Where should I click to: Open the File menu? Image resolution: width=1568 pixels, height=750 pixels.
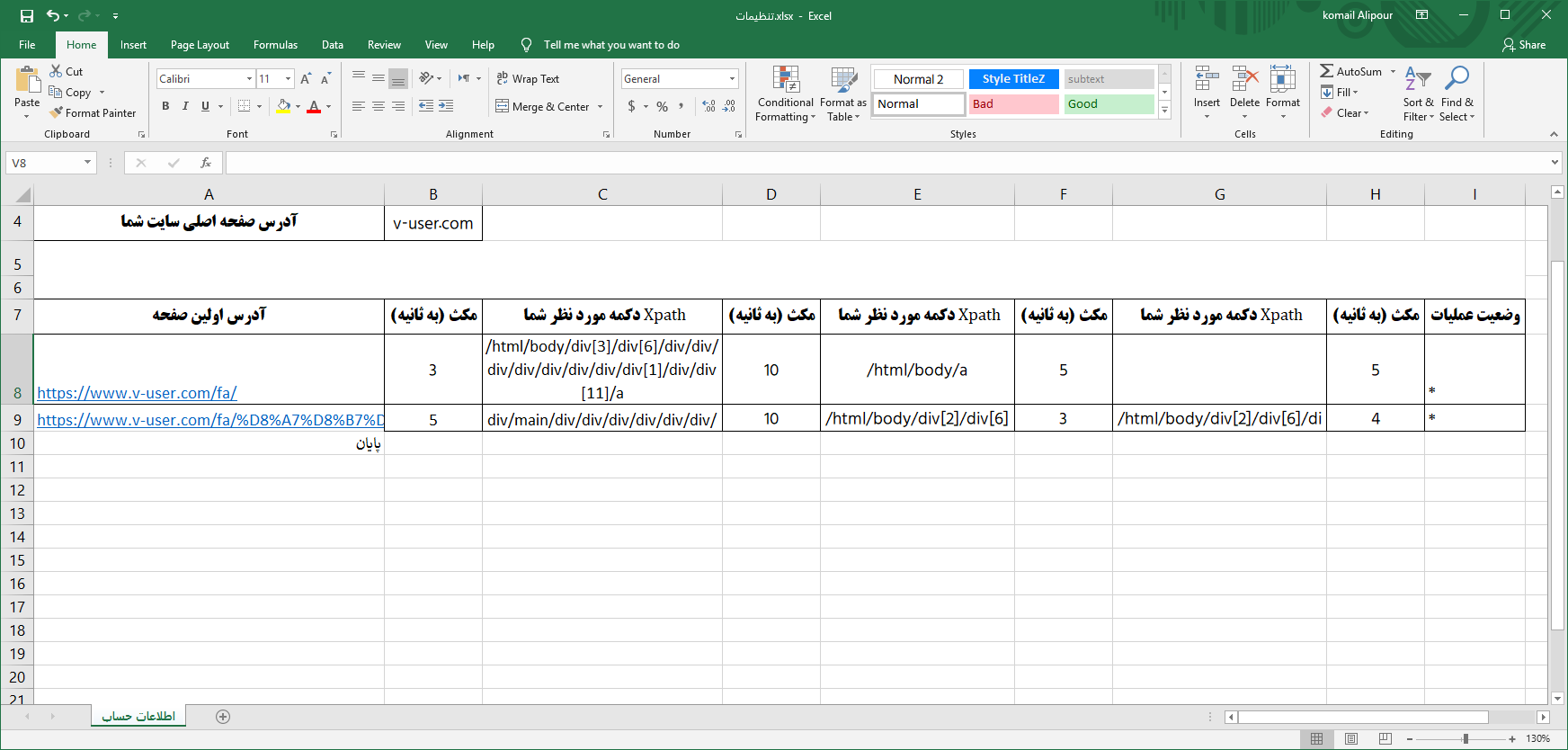27,45
